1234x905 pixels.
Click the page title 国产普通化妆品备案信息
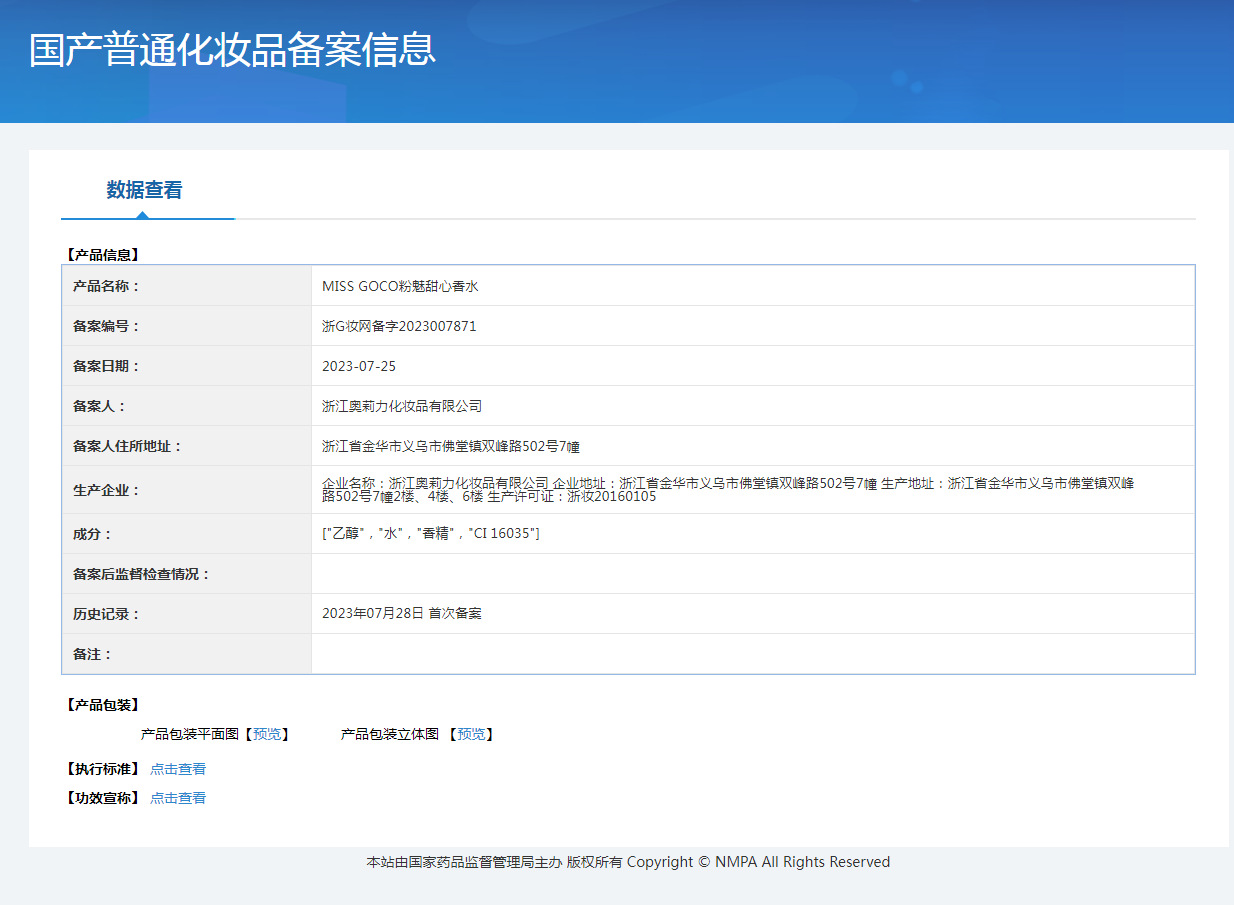tap(232, 50)
